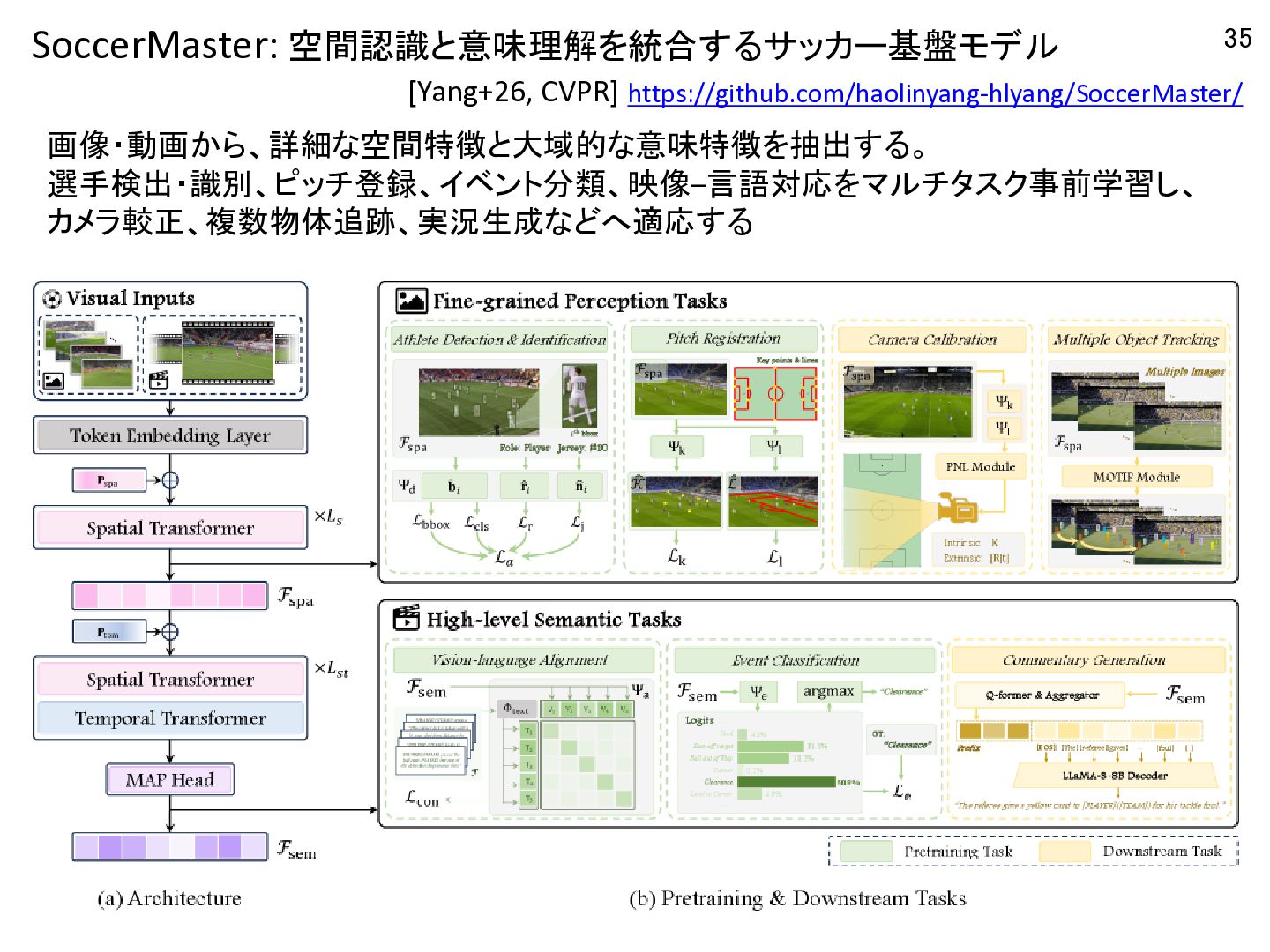This screenshot has height=952, width=1270.
Task: Click the L_con loss label
Action: [422, 798]
